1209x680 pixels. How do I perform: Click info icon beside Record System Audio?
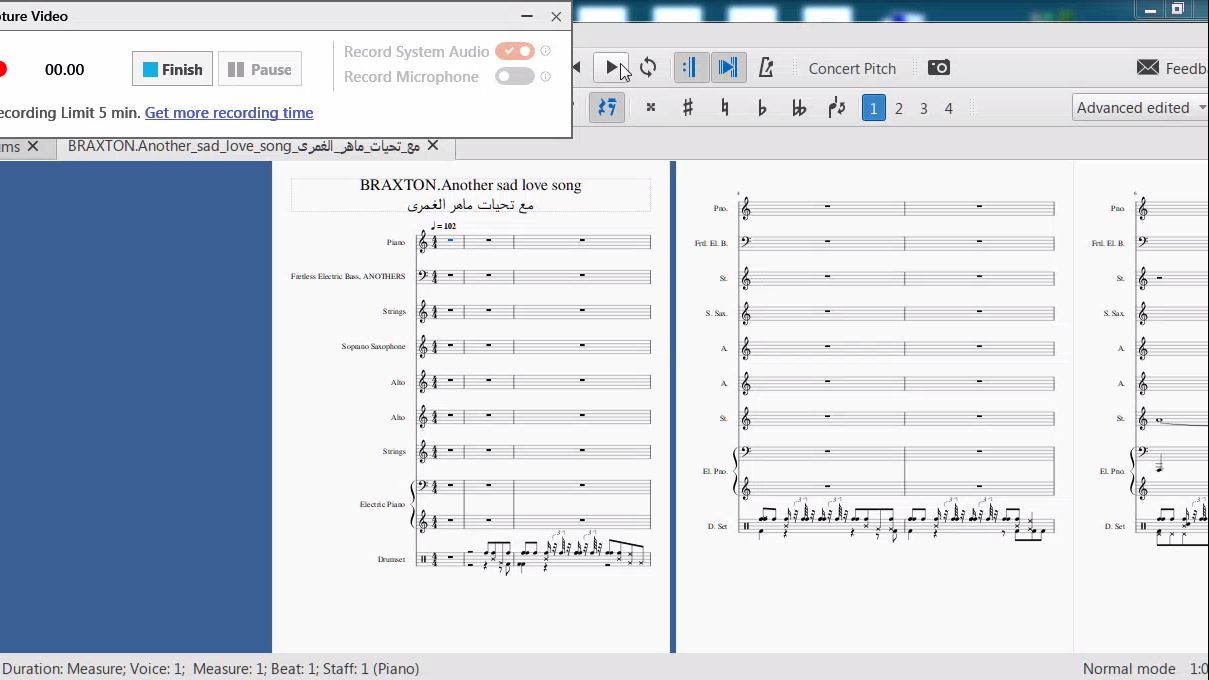click(546, 51)
